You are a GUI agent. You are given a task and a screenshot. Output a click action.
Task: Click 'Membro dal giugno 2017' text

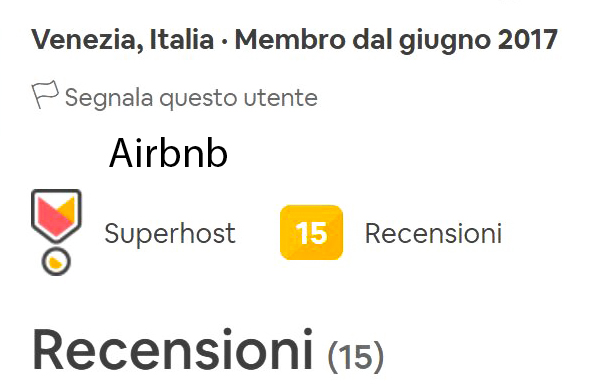(396, 41)
